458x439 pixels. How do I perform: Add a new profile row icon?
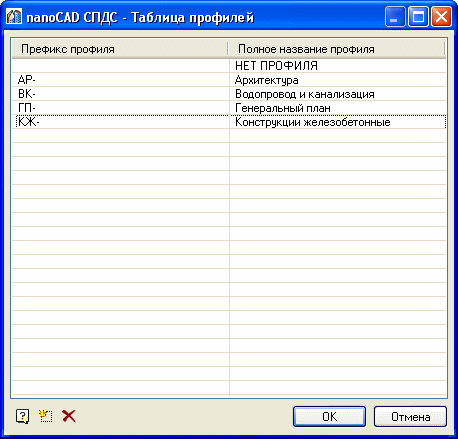[x=46, y=416]
